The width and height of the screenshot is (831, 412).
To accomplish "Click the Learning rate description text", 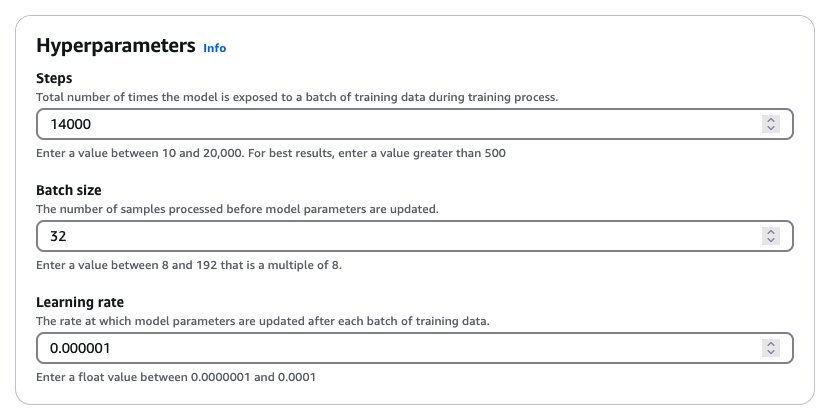I will click(x=263, y=321).
